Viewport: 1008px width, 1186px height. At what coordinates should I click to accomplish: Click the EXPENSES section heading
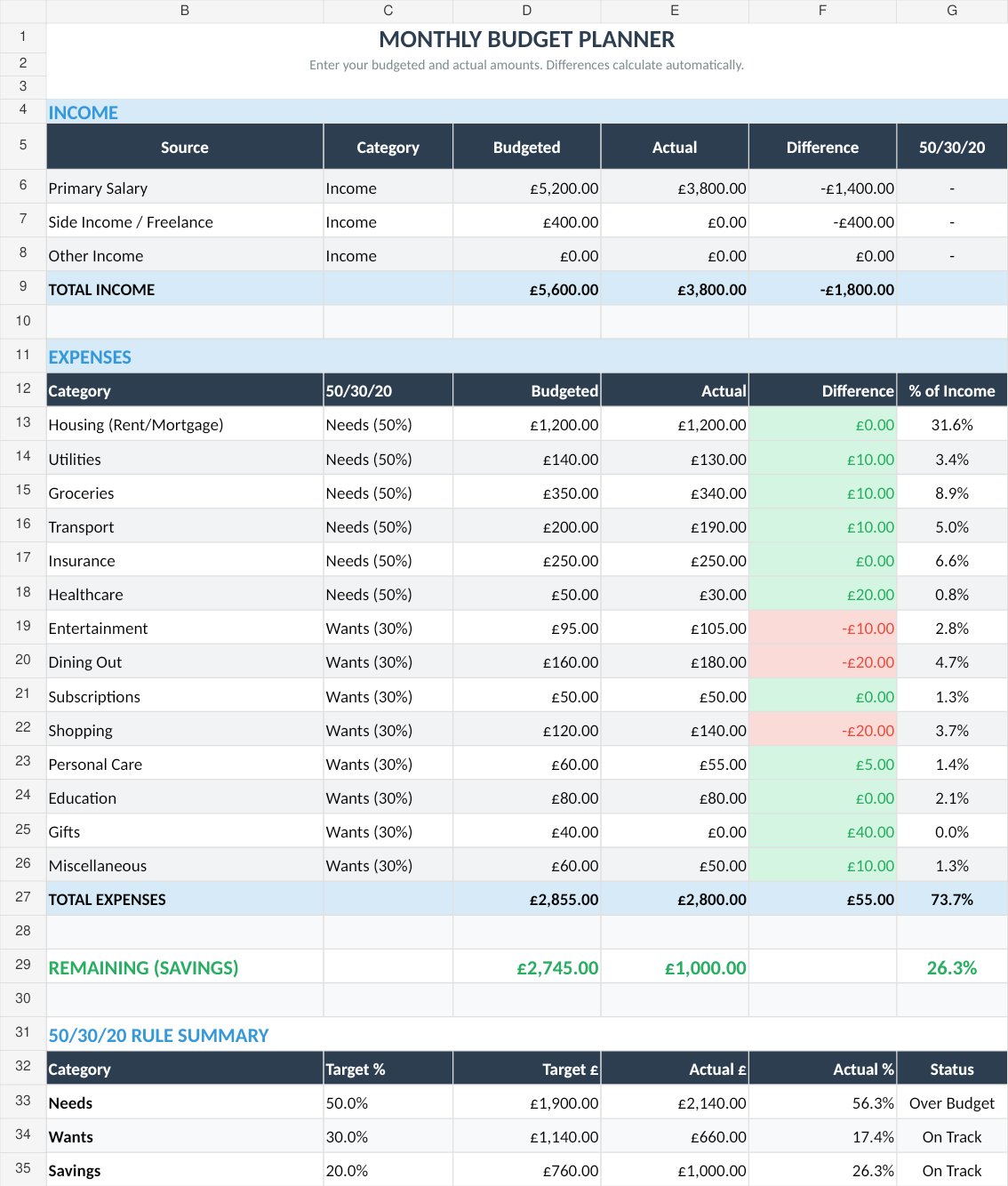tap(90, 357)
